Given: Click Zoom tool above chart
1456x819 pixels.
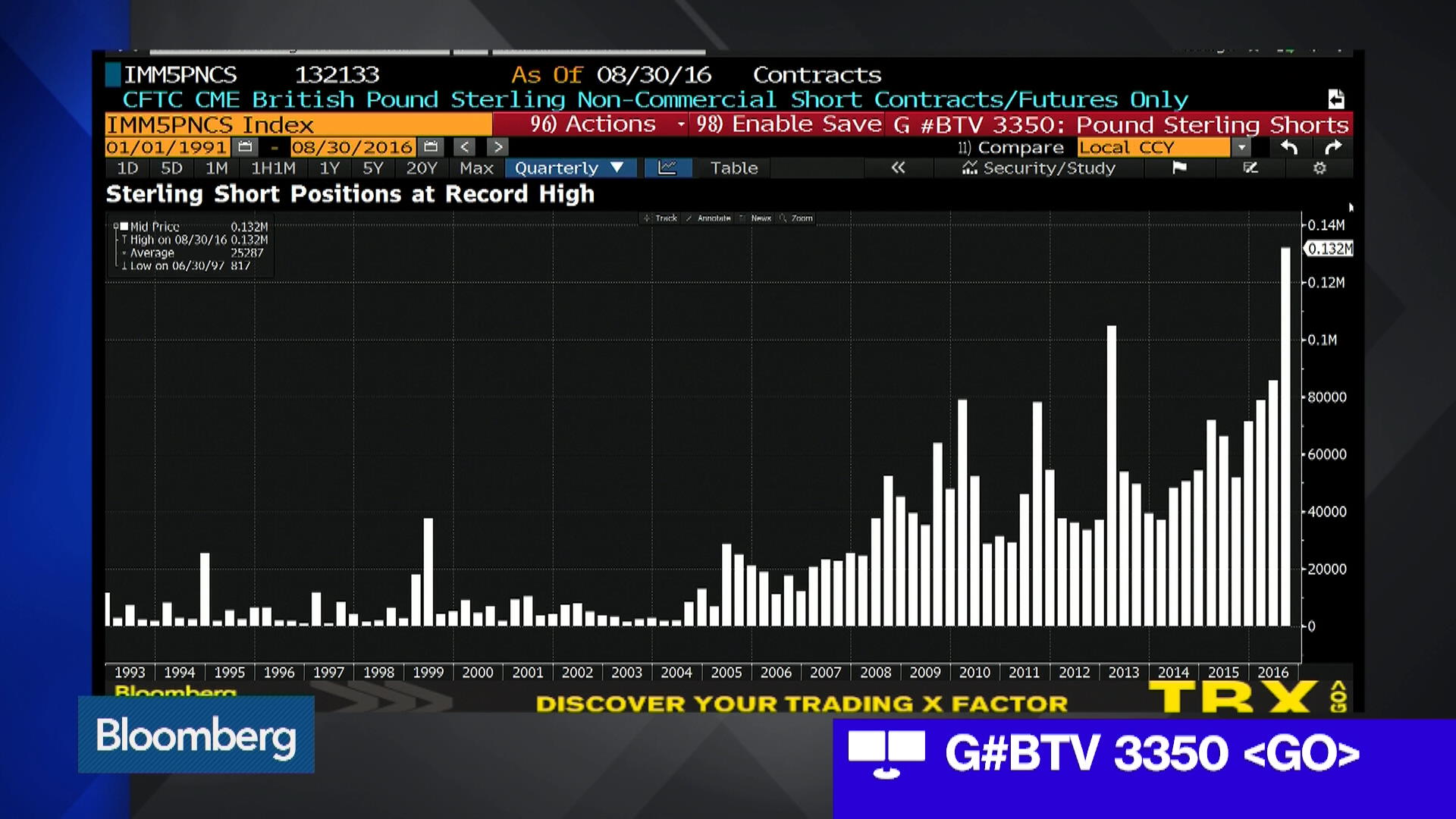Looking at the screenshot, I should point(796,218).
